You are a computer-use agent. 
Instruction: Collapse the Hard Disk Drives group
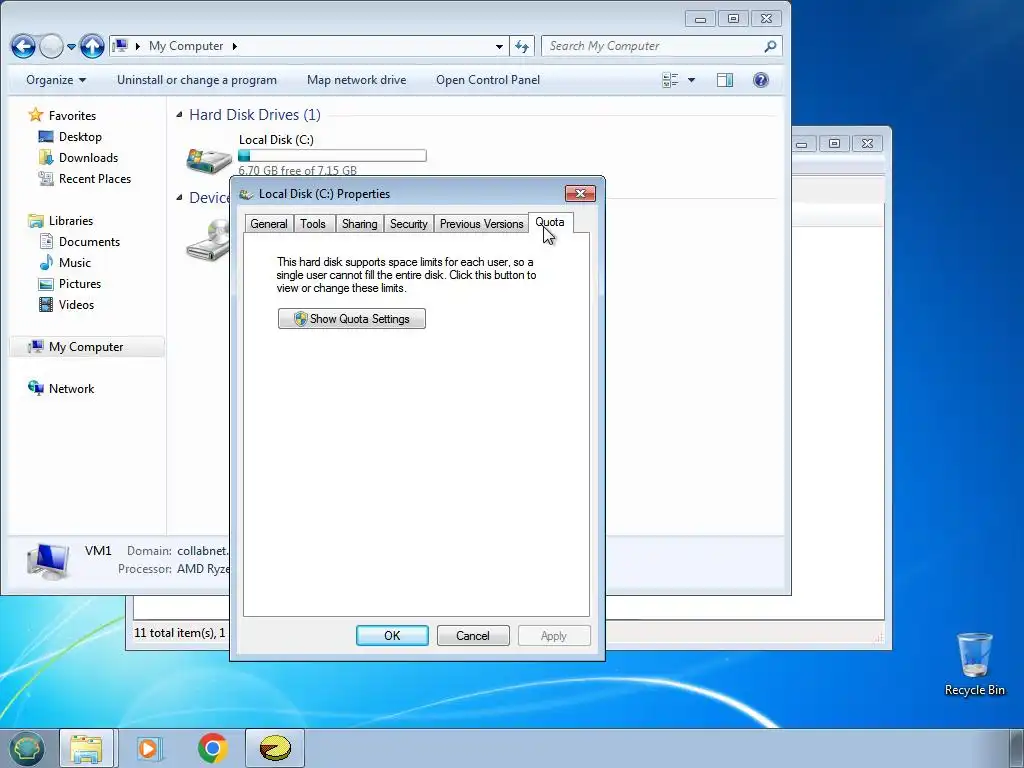pos(179,114)
